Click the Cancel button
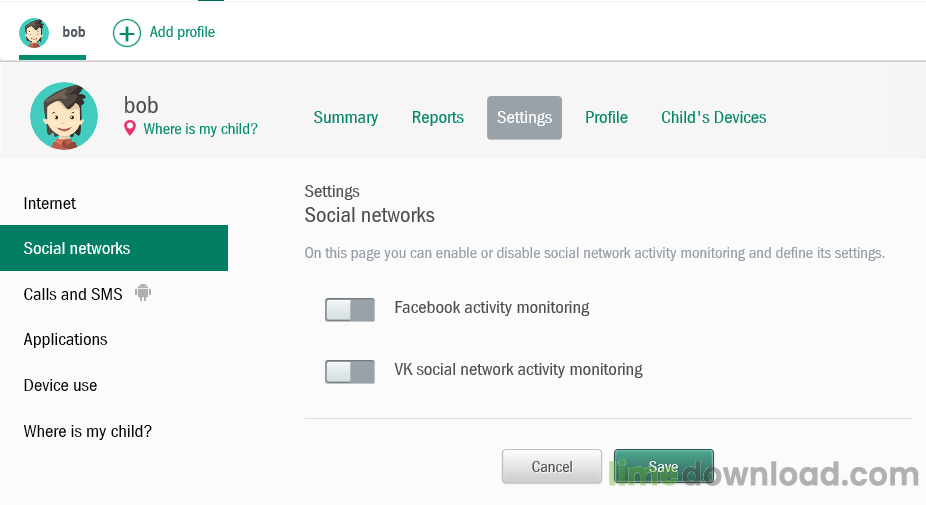This screenshot has width=926, height=505. [x=552, y=466]
